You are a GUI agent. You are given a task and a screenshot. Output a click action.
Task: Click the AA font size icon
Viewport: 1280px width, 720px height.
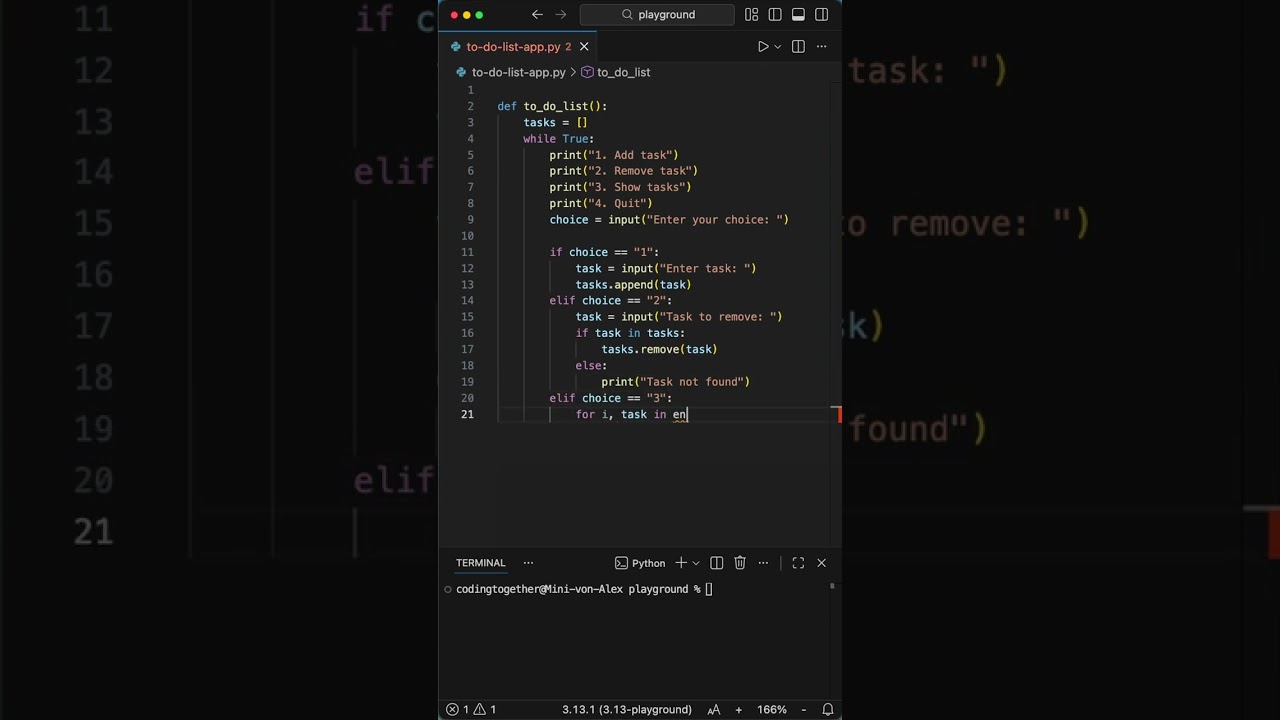coord(714,709)
